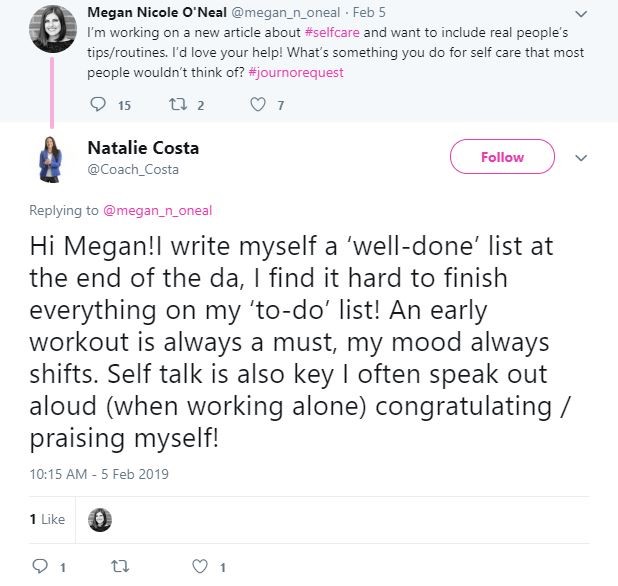Follow Natalie Costa
Screen dimensions: 618x586
[x=502, y=157]
